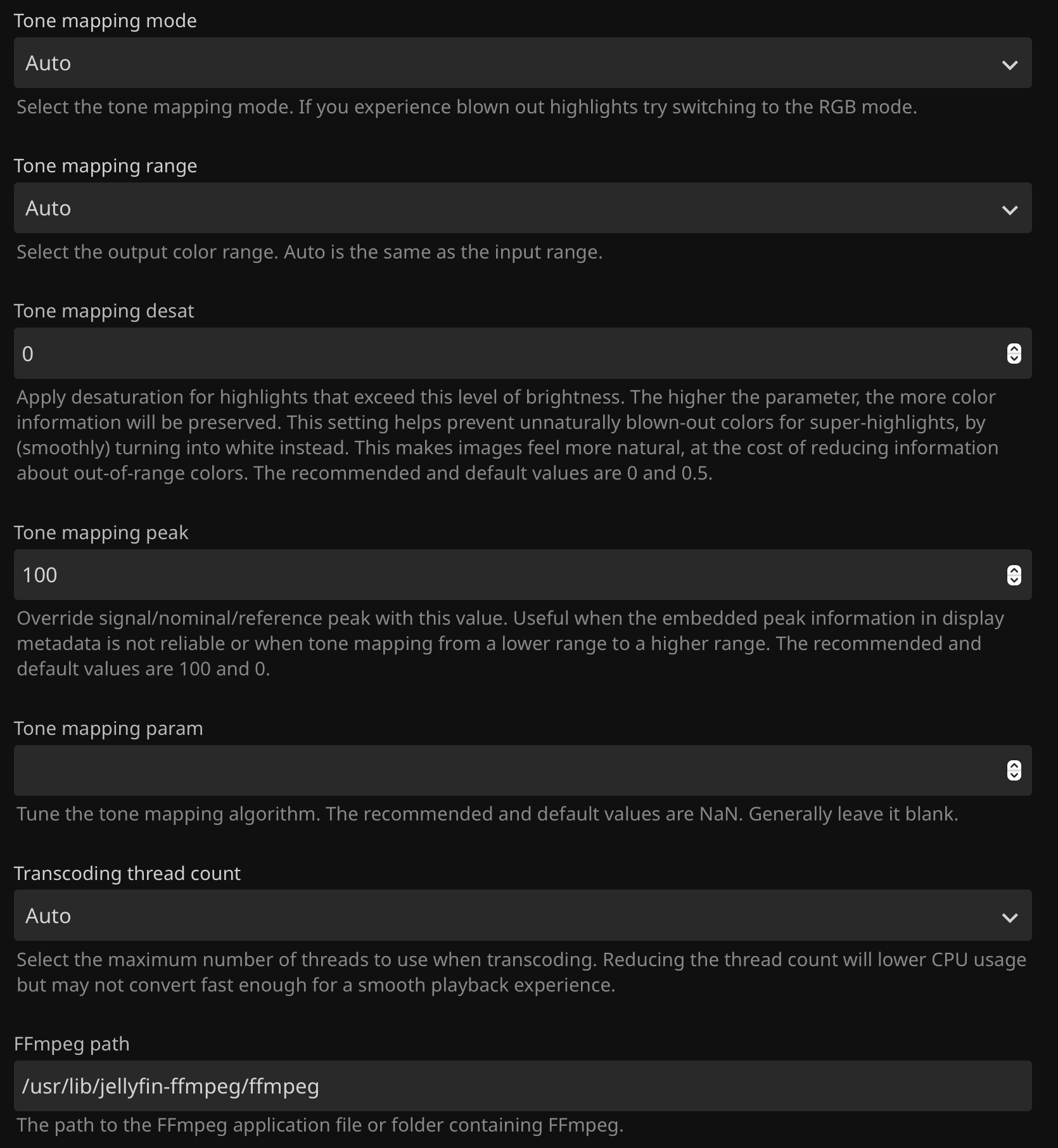
Task: Decrease Tone mapping desat with the down arrow
Action: pyautogui.click(x=1014, y=359)
